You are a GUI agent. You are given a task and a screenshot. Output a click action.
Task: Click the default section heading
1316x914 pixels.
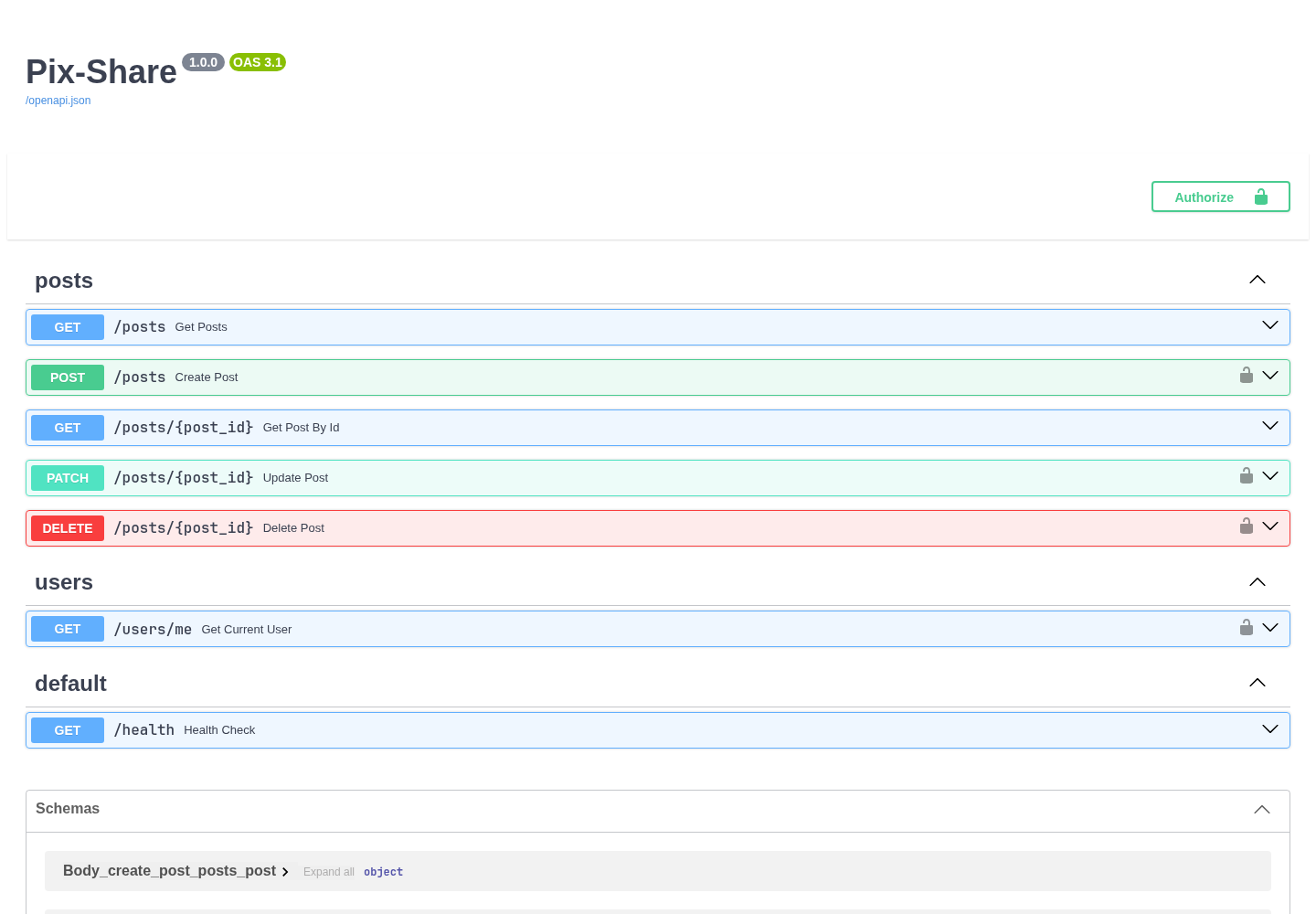coord(70,684)
